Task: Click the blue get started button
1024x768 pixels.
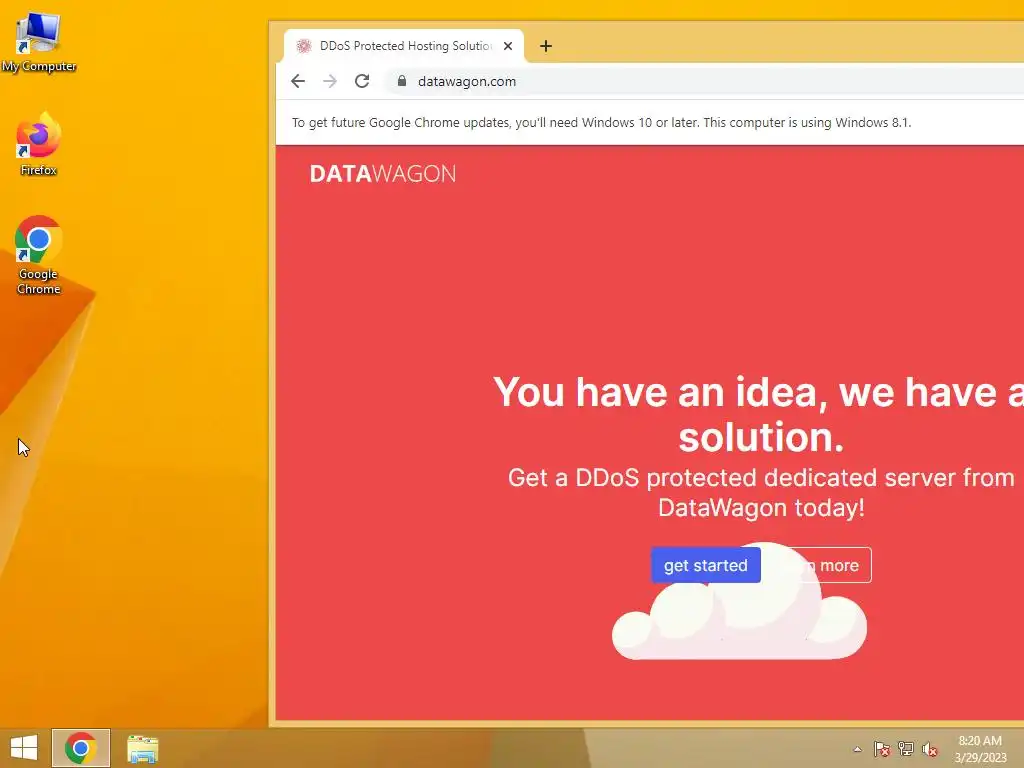Action: (705, 565)
